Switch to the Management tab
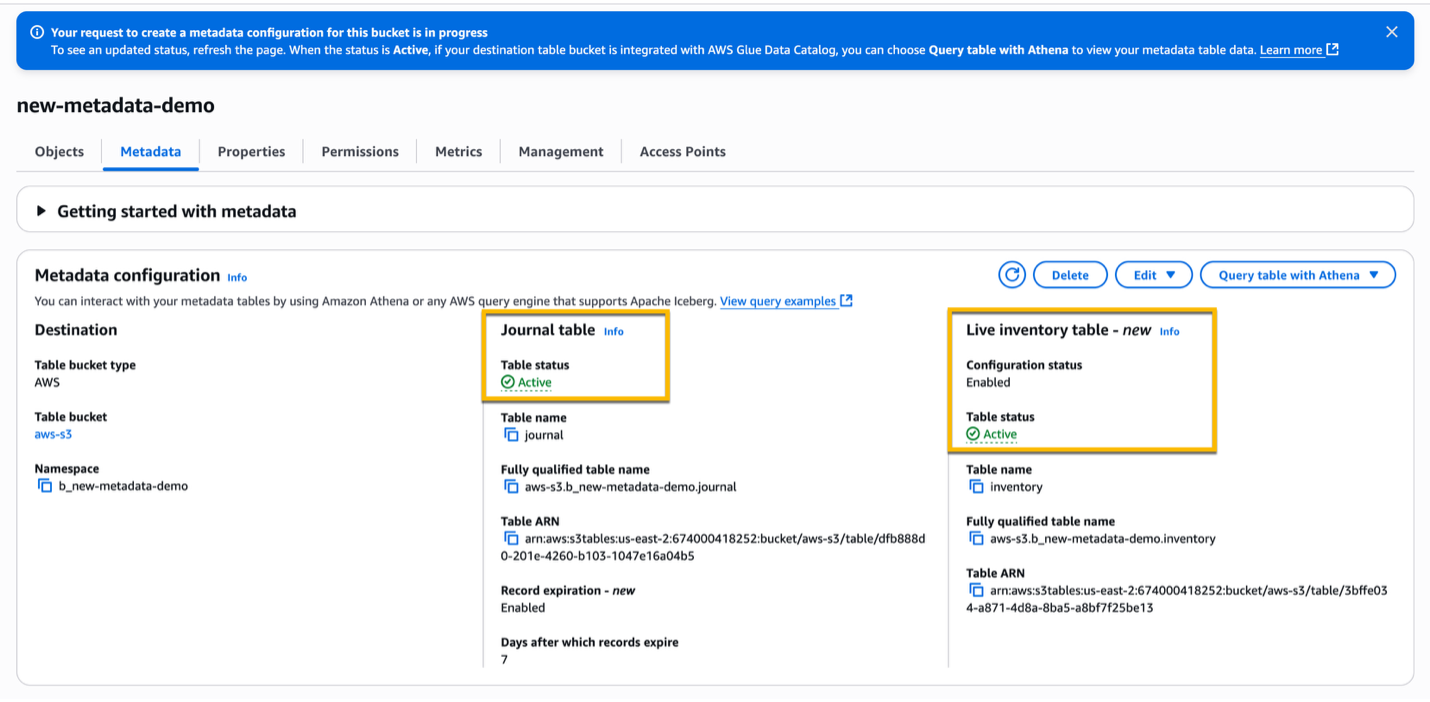1430x702 pixels. coord(561,152)
